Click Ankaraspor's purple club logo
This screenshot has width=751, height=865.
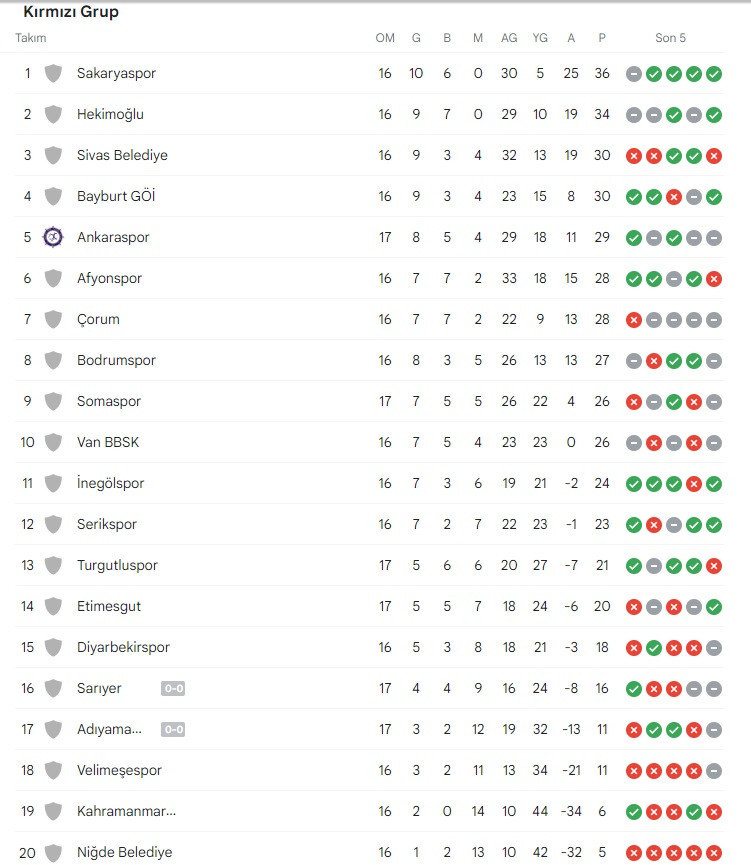54,238
